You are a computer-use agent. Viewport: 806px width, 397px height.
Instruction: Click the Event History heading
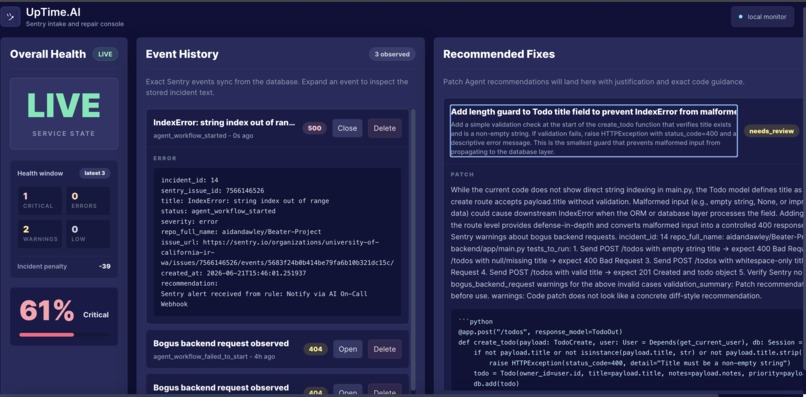[x=182, y=54]
